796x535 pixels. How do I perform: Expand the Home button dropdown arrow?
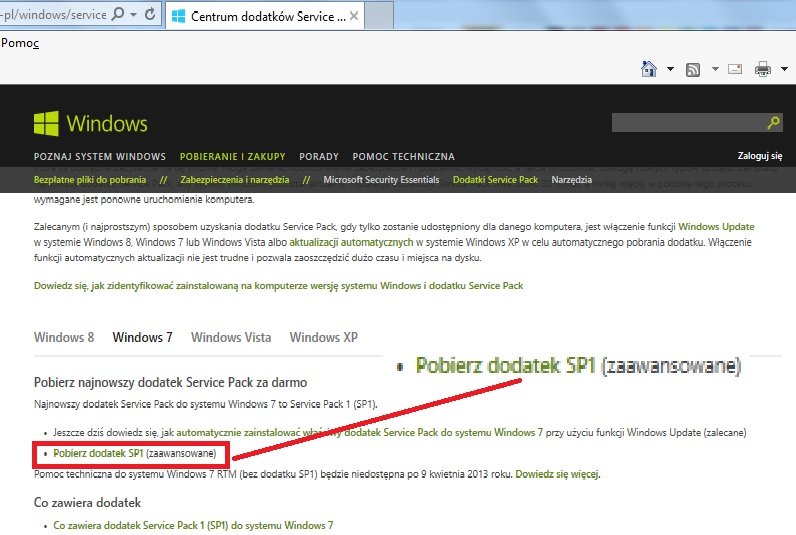pos(670,69)
